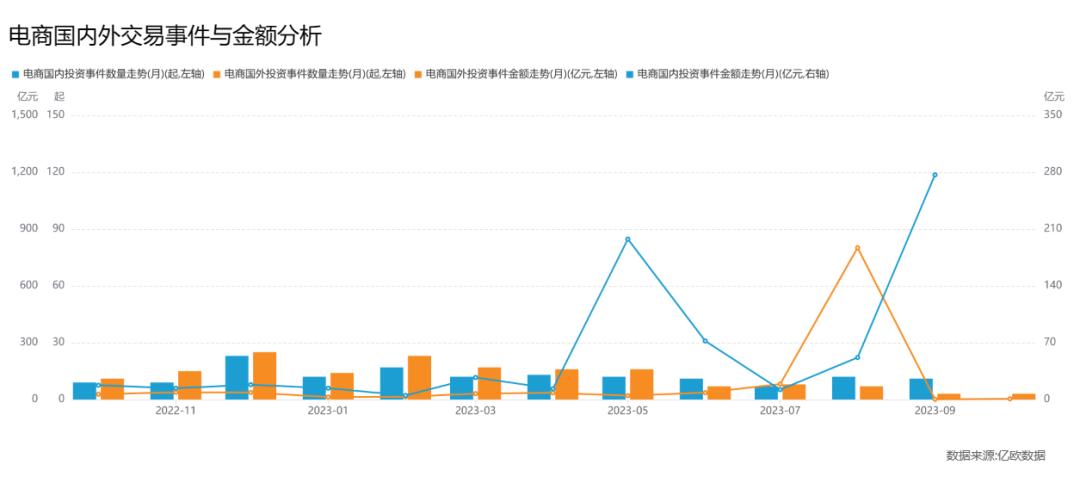
Task: Click the blue swatch for 电商国内投资事件数量走势 legend
Action: tap(16, 73)
